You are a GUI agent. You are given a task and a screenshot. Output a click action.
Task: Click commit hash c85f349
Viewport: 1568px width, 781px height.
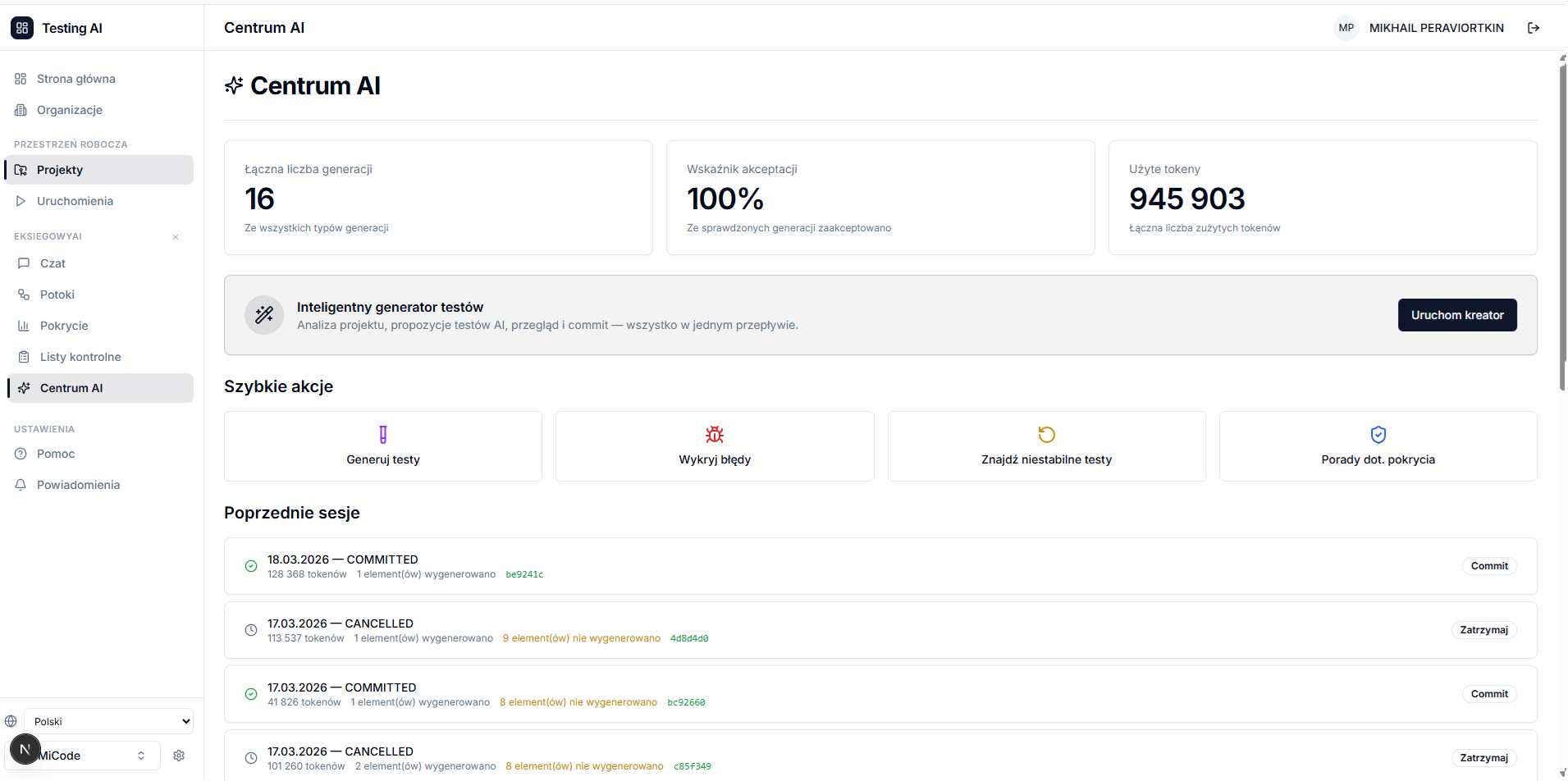click(693, 766)
